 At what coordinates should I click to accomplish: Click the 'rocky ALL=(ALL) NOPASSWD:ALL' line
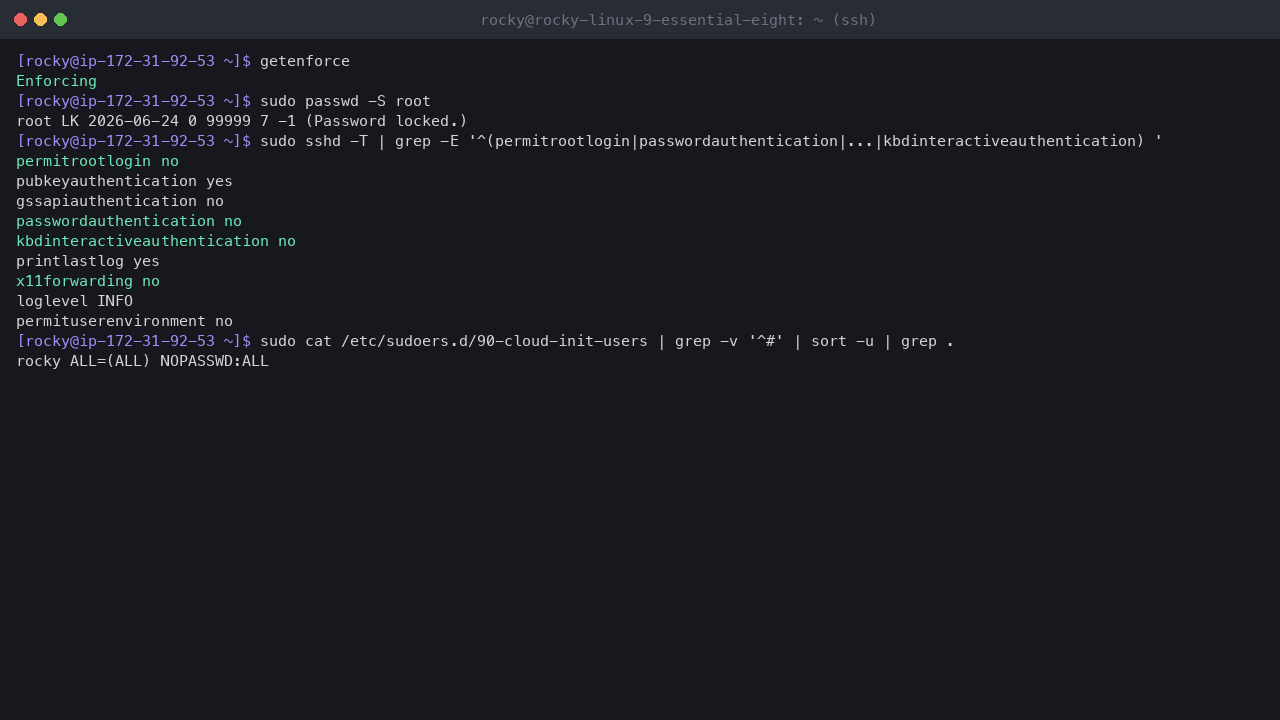click(142, 361)
